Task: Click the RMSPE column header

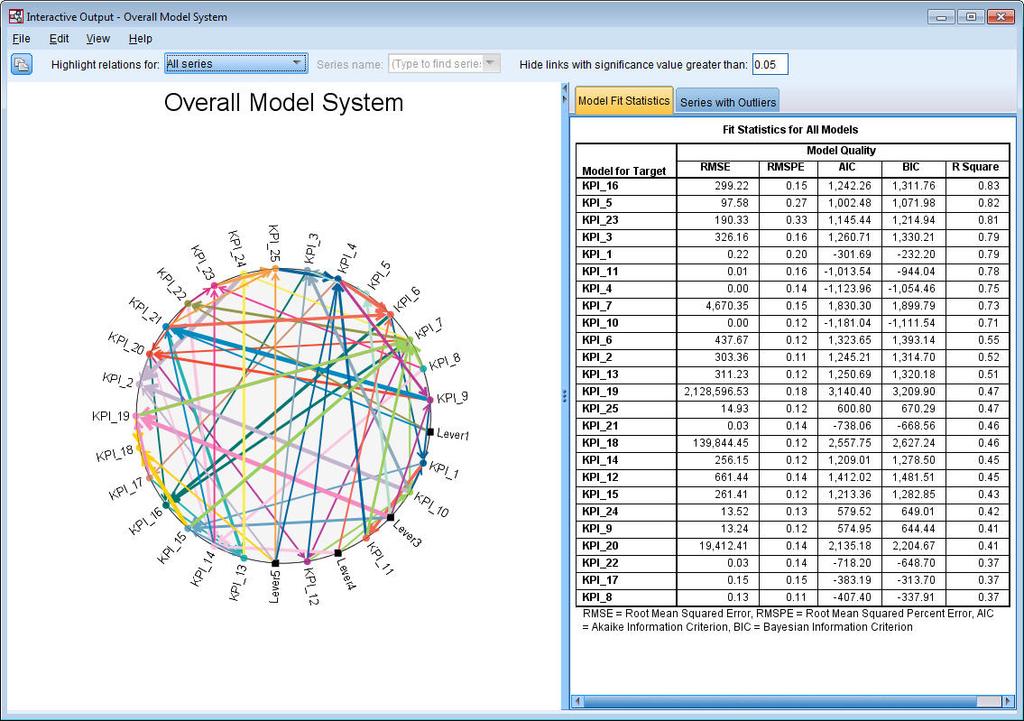Action: (x=786, y=167)
